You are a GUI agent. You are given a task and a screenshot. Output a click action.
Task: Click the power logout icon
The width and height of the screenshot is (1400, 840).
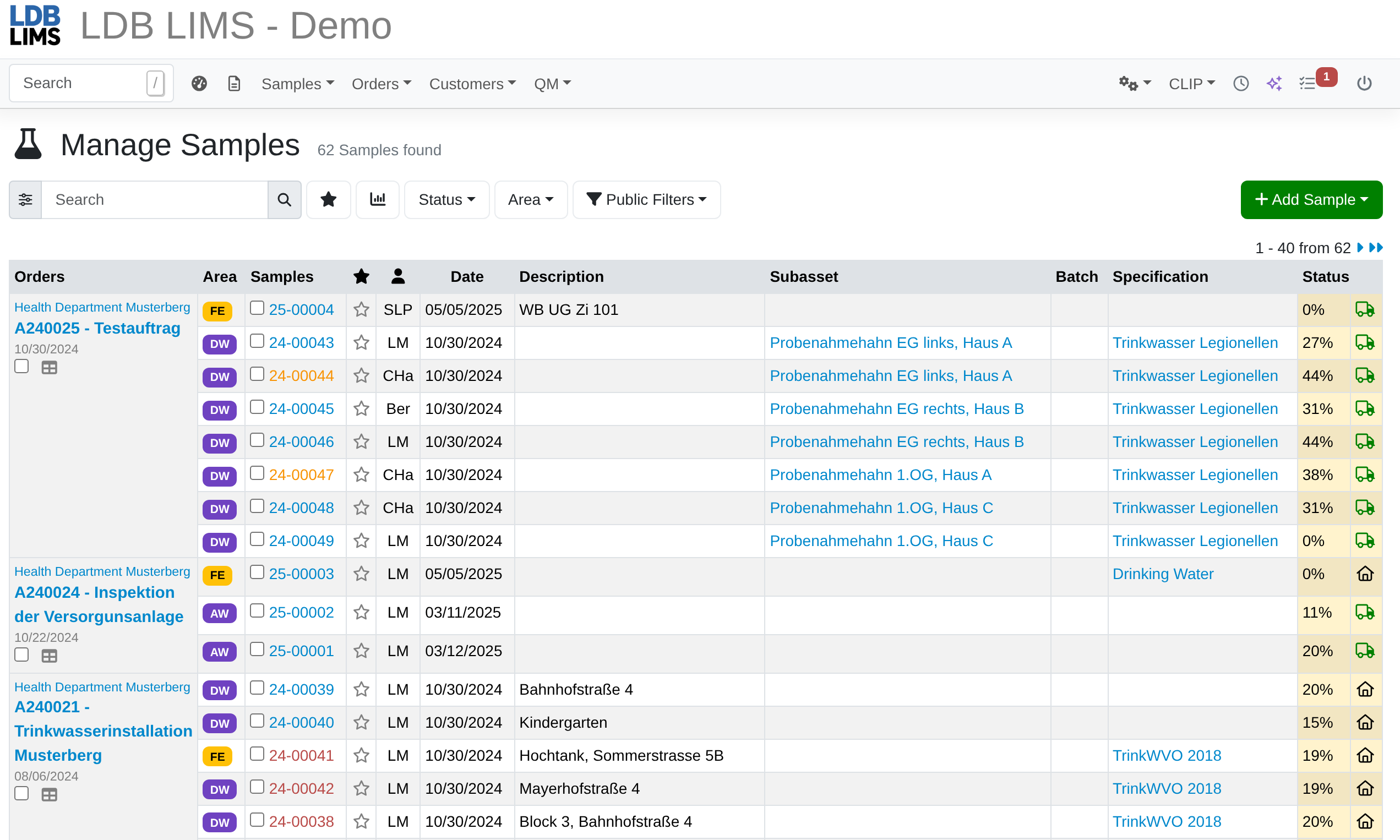coord(1364,84)
